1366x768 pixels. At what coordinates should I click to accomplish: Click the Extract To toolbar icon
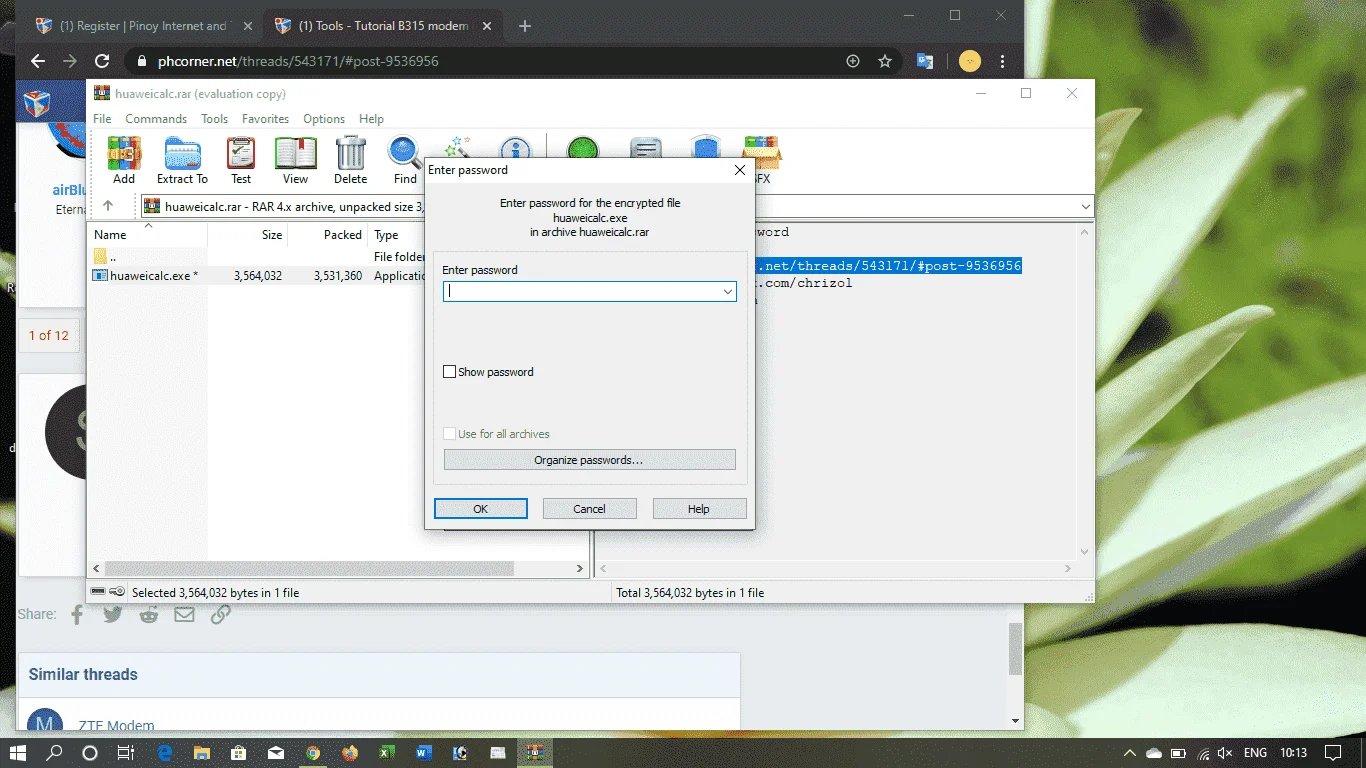point(182,160)
